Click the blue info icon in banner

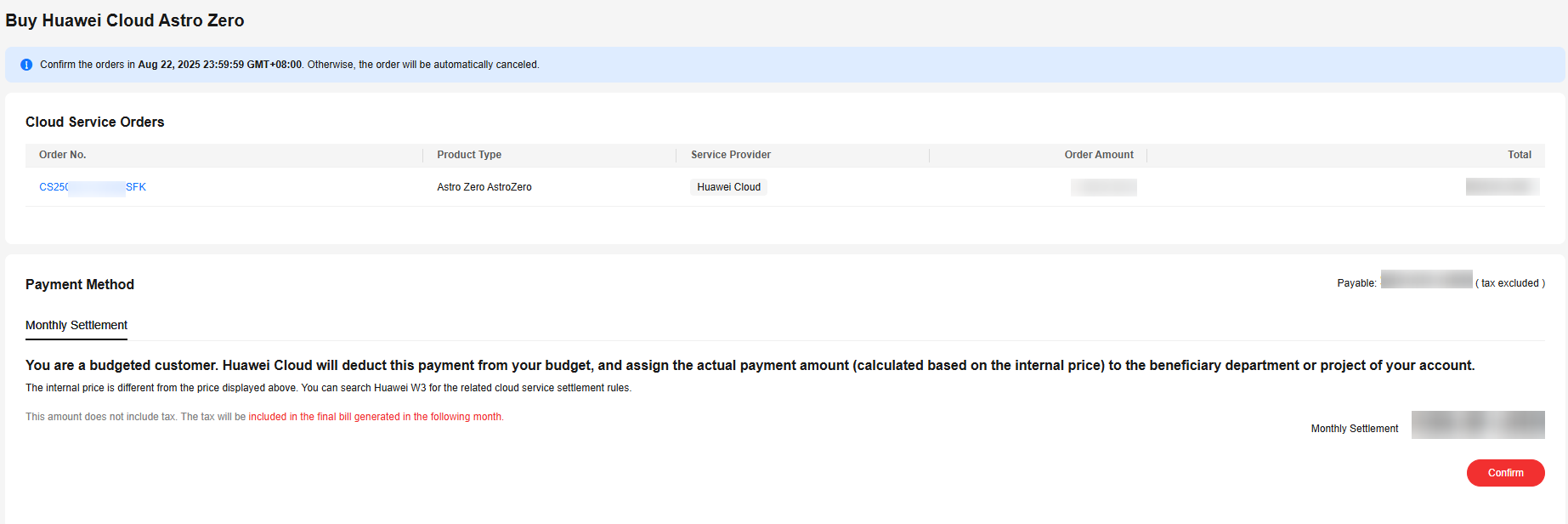click(26, 65)
